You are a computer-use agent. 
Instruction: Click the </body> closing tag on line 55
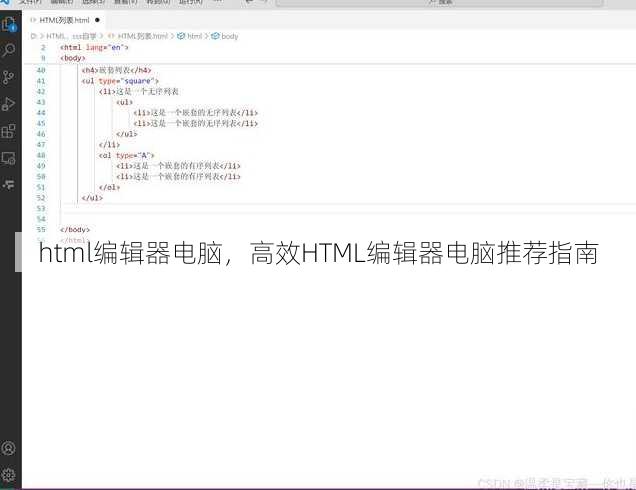(x=75, y=229)
